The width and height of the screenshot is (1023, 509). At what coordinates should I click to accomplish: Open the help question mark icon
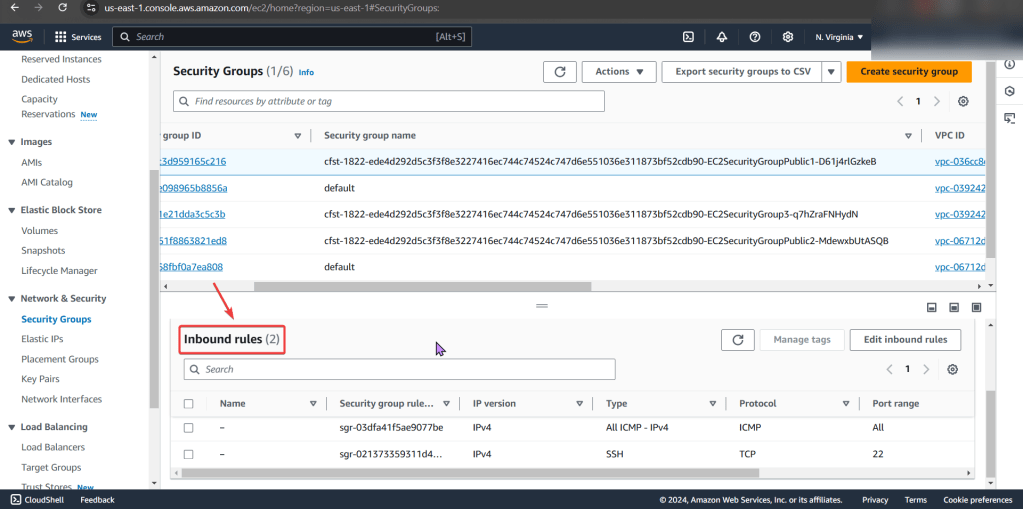755,37
